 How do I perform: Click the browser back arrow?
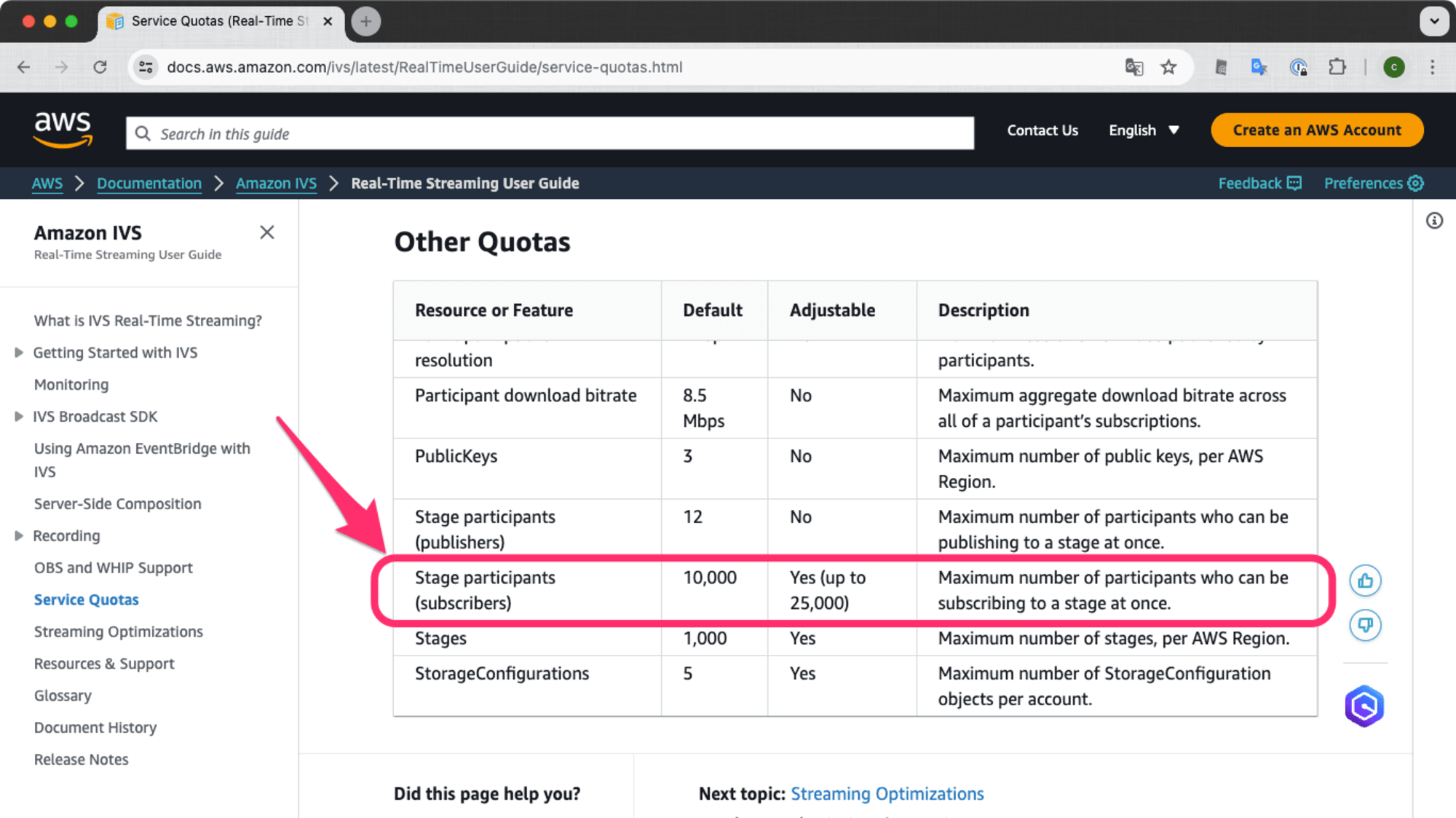coord(24,67)
